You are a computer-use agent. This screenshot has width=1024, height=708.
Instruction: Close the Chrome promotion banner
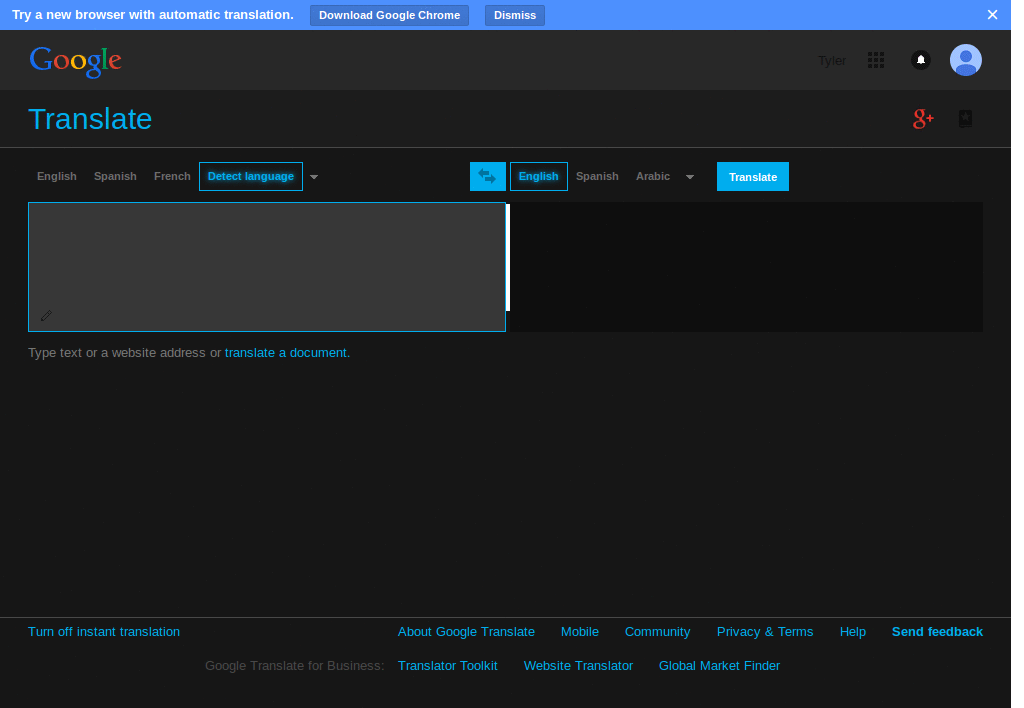tap(992, 14)
